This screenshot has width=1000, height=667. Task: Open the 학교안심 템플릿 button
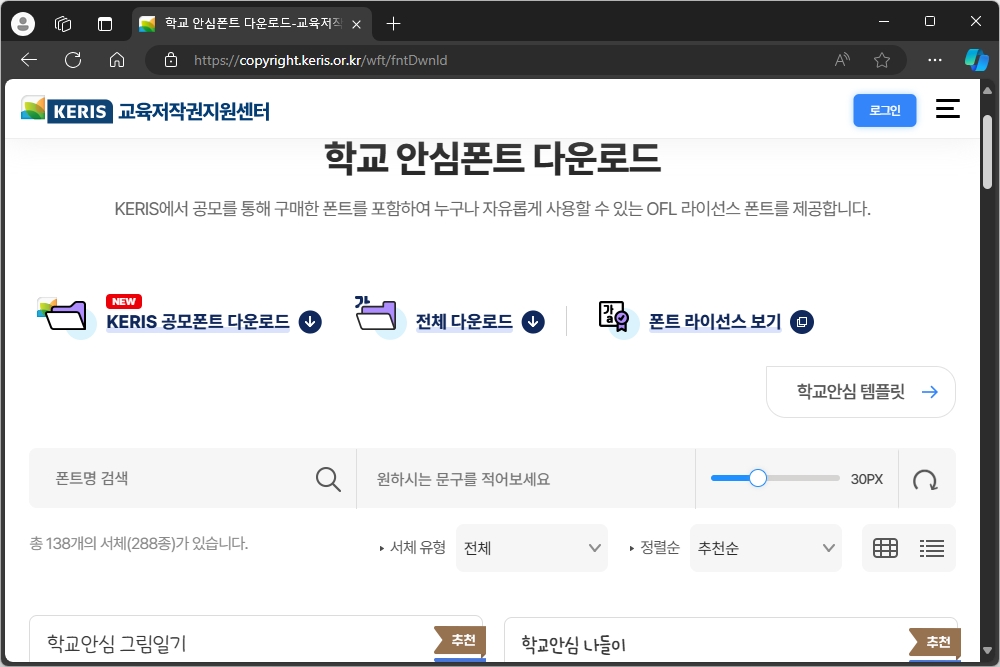[x=861, y=392]
